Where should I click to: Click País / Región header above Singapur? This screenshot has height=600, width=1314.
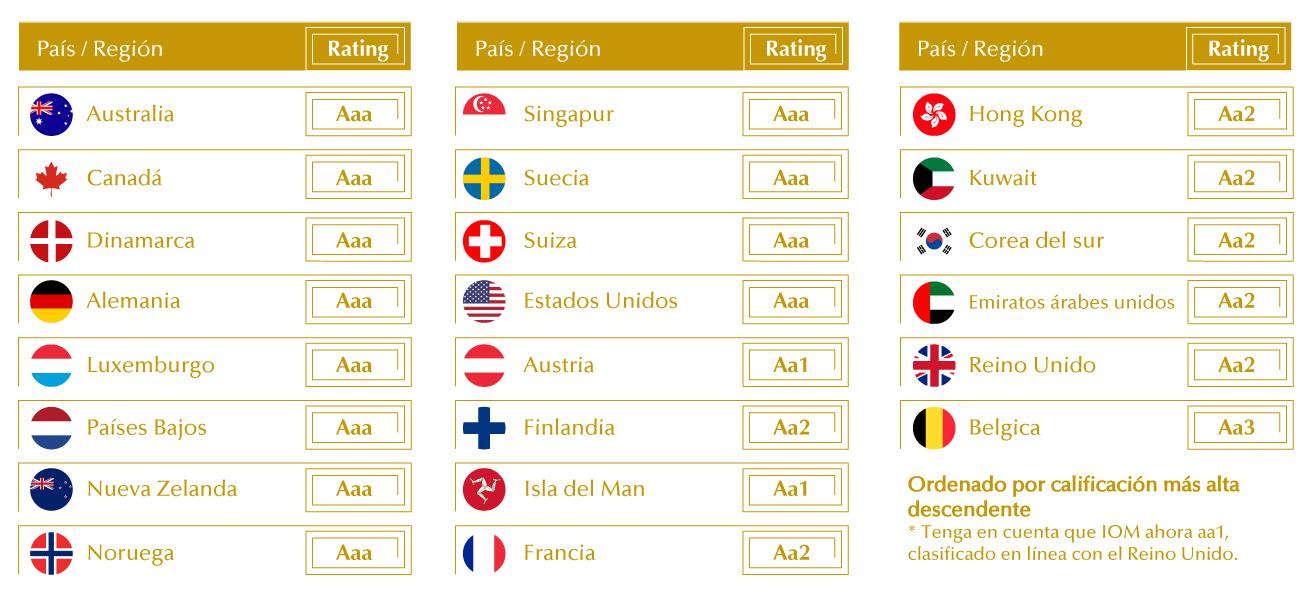click(x=538, y=49)
